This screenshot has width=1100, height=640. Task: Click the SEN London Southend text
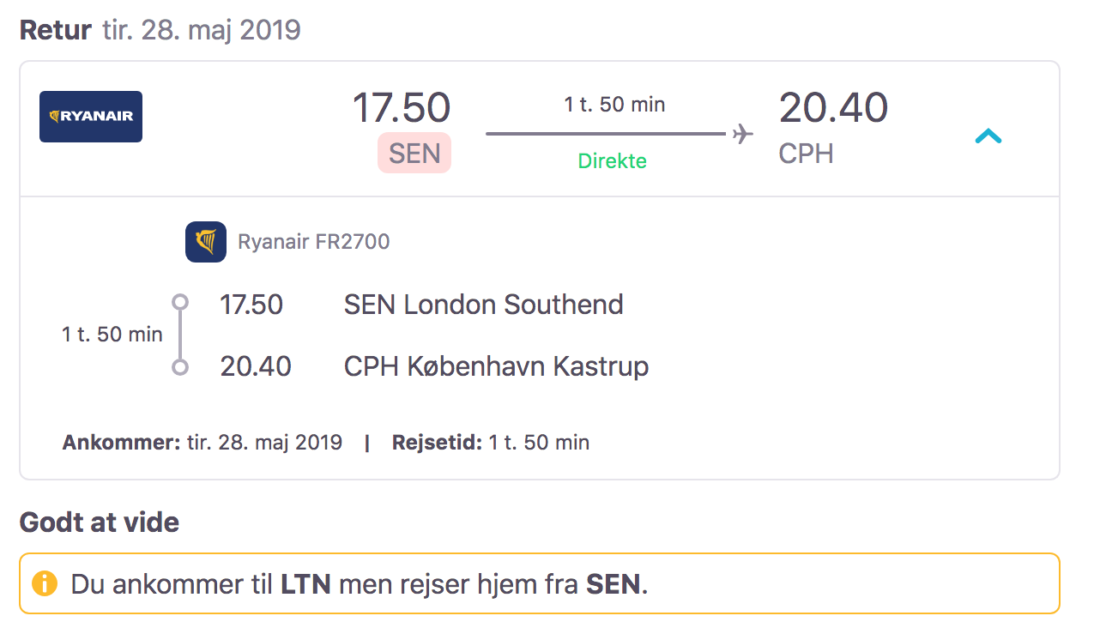click(x=483, y=305)
